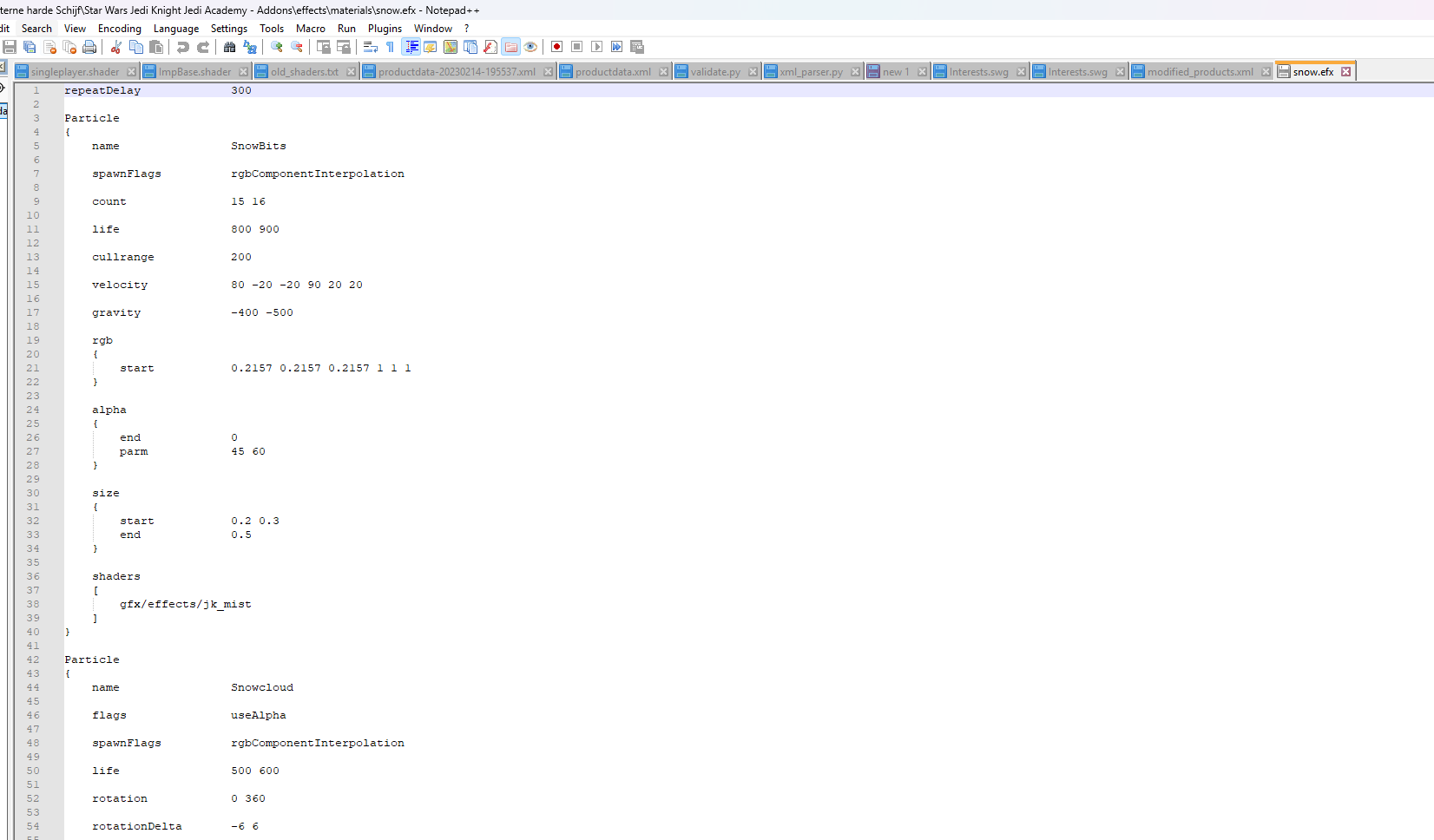Click the Undo arrow icon
This screenshot has width=1434, height=840.
pos(182,47)
